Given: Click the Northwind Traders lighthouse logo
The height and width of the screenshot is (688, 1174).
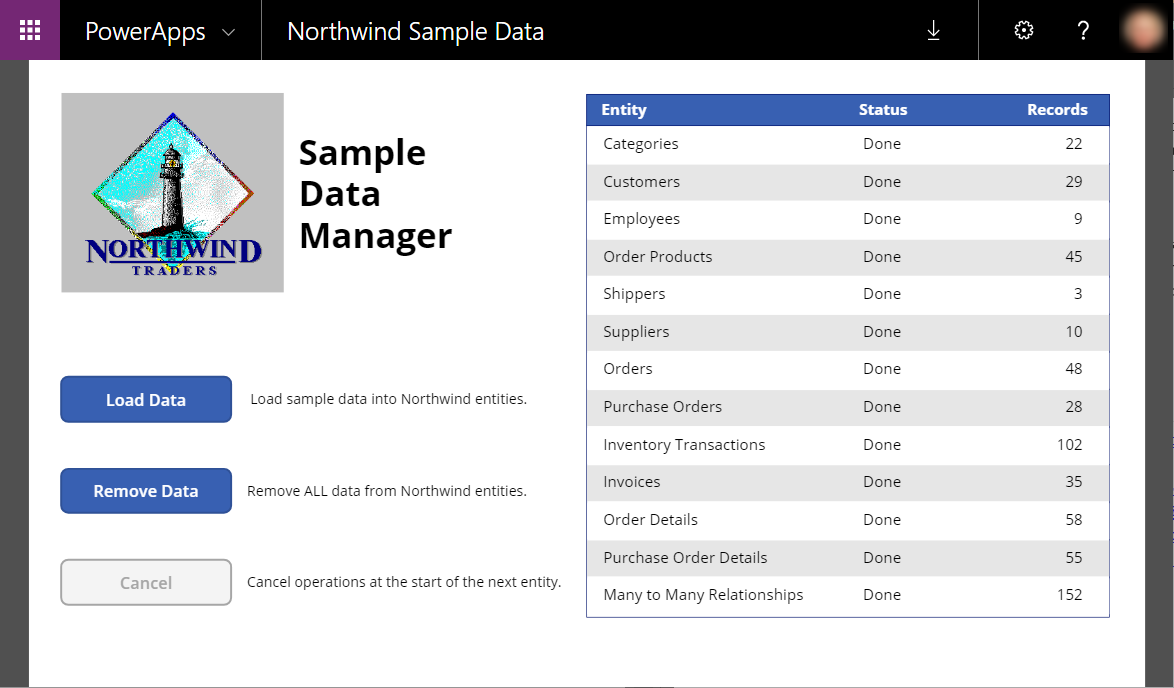Looking at the screenshot, I should (x=172, y=192).
